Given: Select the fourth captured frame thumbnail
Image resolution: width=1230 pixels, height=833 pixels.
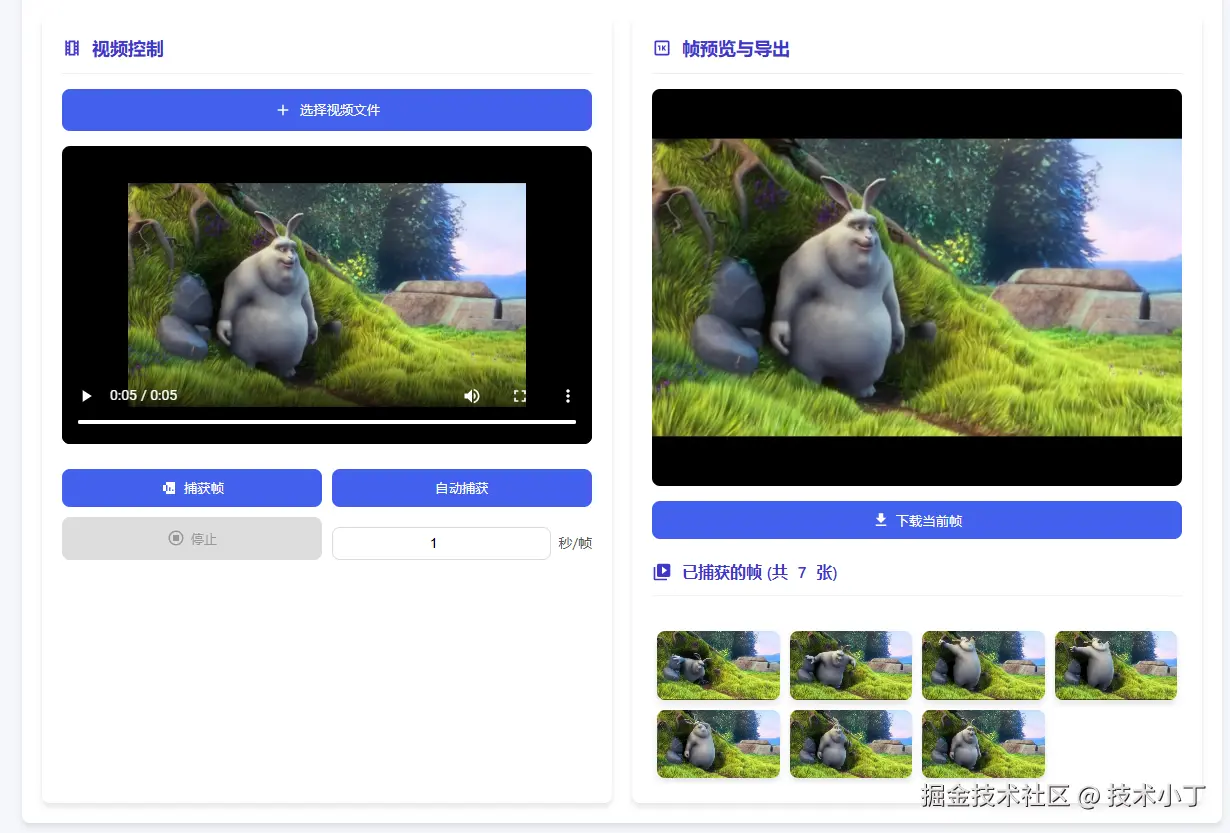Looking at the screenshot, I should coord(1116,665).
